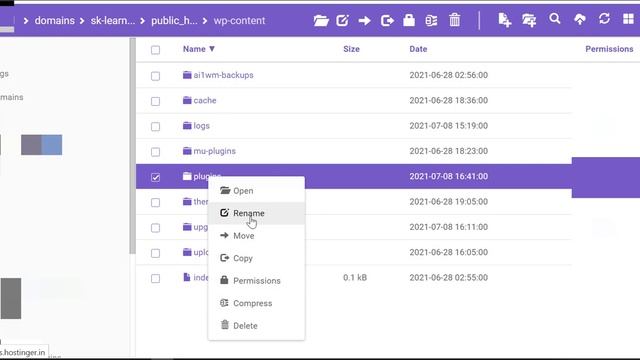Click the cache folder icon
Screen dimensions: 640x360
(187, 100)
